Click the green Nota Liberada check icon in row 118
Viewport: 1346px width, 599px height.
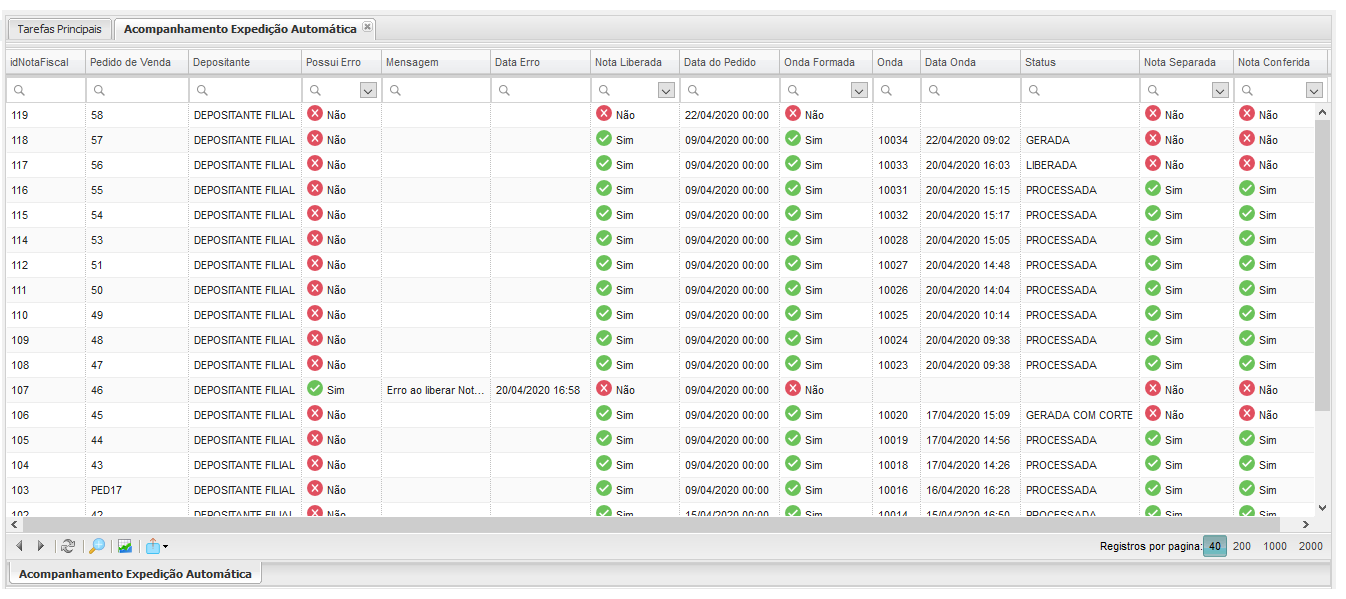[603, 138]
